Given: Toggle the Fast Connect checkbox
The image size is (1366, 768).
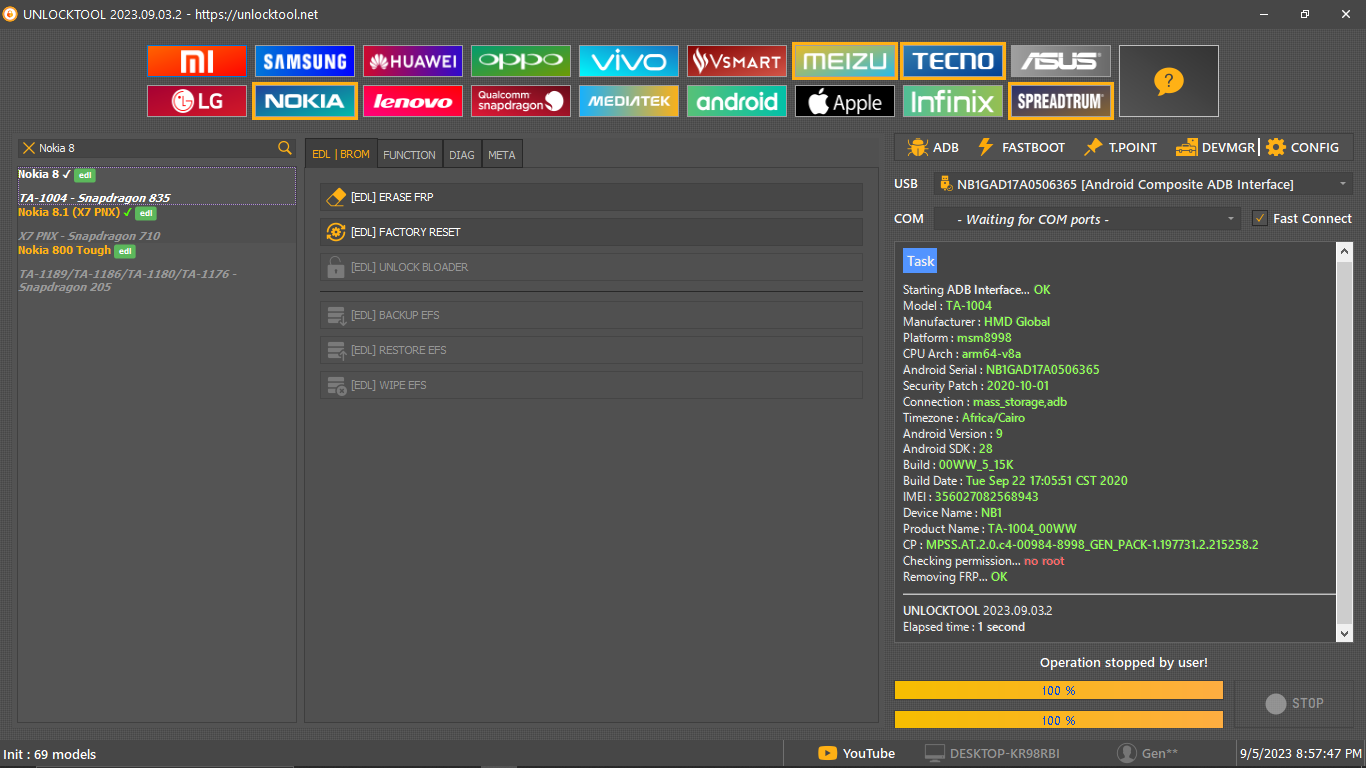Looking at the screenshot, I should (1259, 218).
